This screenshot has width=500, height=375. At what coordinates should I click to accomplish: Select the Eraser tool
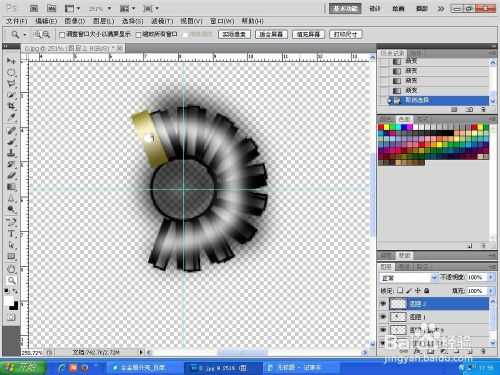click(x=11, y=176)
